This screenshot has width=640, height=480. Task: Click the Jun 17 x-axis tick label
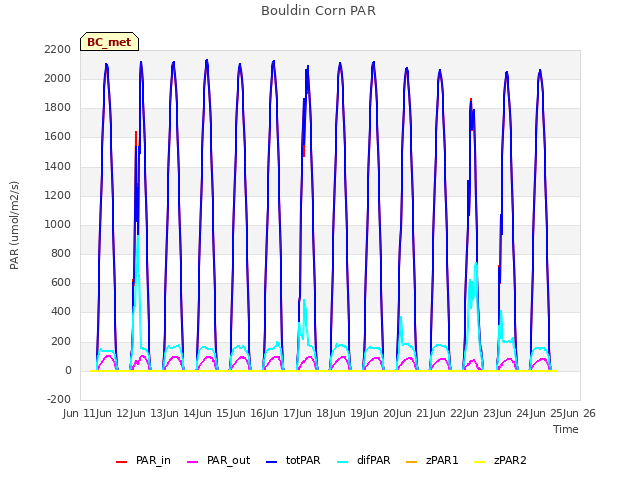[282, 413]
